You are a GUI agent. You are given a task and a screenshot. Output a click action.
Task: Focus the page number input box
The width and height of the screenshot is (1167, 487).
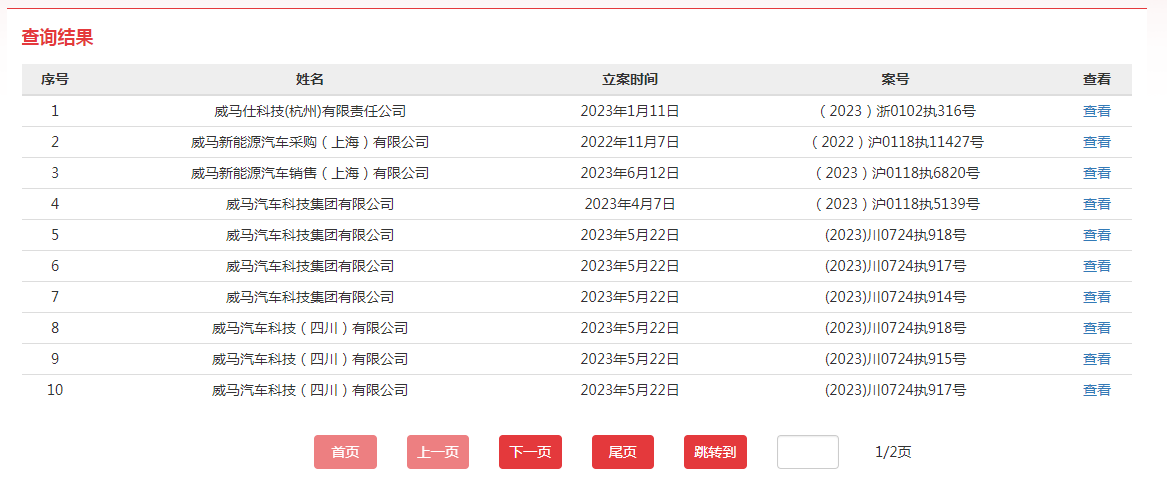[x=808, y=452]
